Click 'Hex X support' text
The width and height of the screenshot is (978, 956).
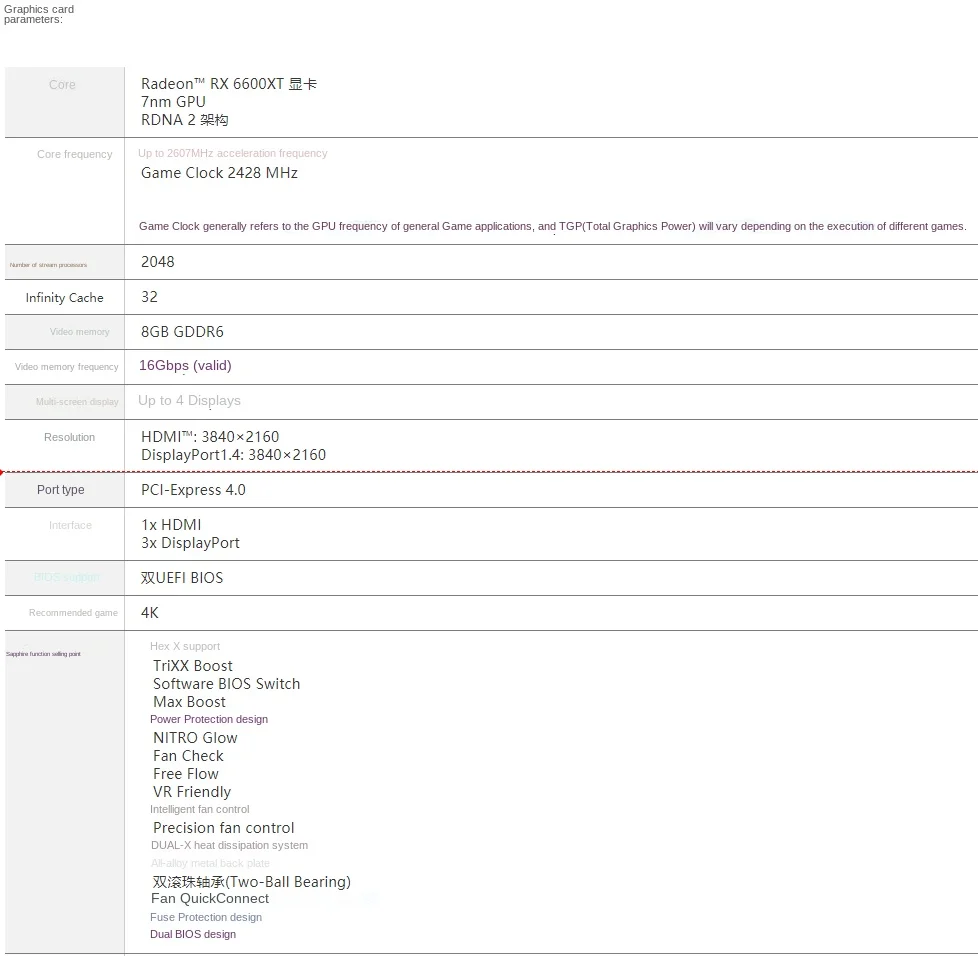(x=185, y=646)
